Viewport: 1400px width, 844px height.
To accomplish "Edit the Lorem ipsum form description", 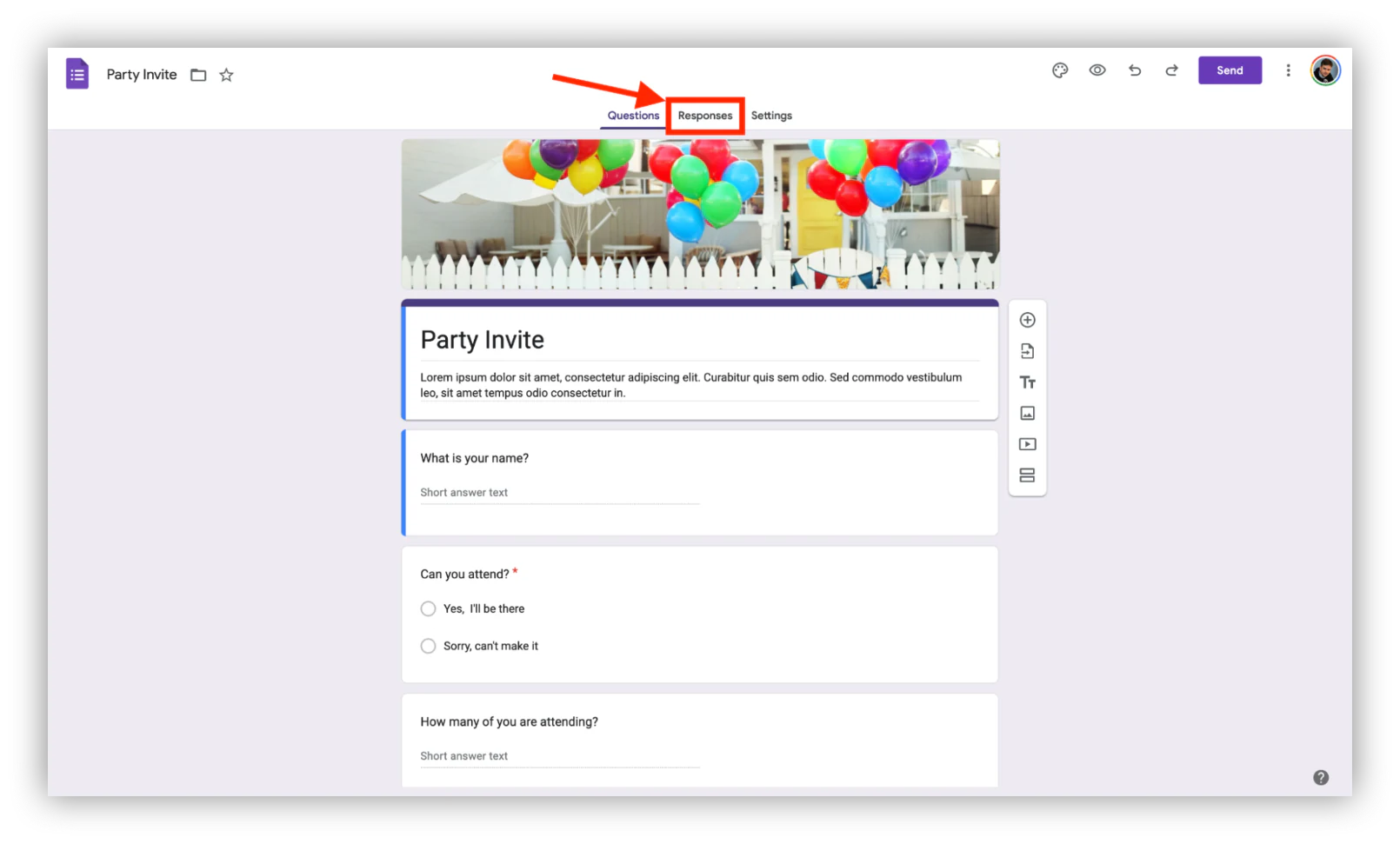I will pos(691,385).
